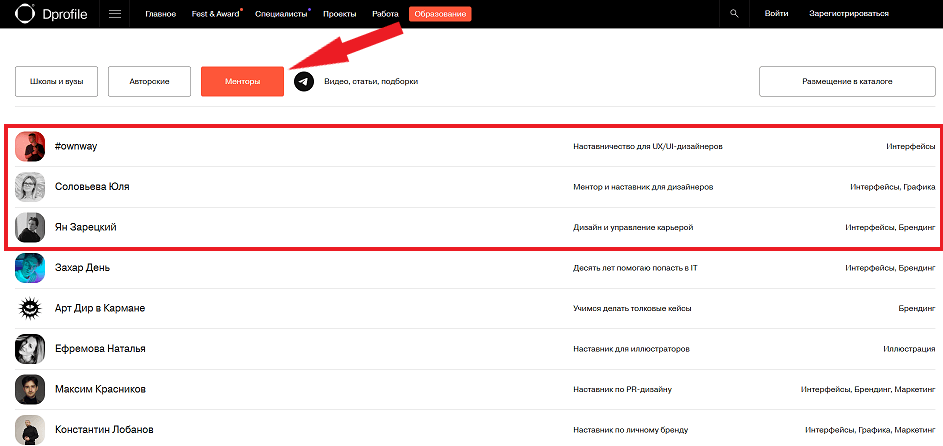Click Интерфейсы, Брендинг, Маркетинг tags
943x446 pixels.
[x=868, y=389]
